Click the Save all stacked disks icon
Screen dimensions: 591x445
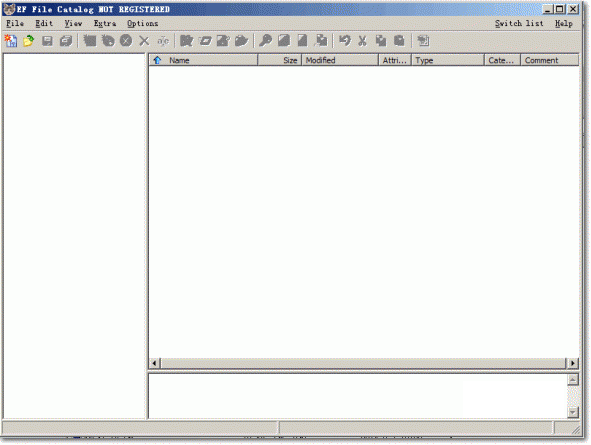[66, 40]
